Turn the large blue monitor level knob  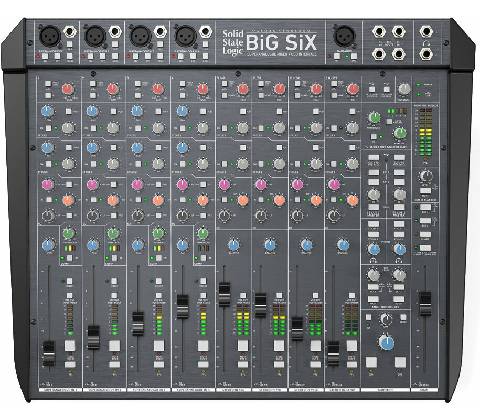386,343
